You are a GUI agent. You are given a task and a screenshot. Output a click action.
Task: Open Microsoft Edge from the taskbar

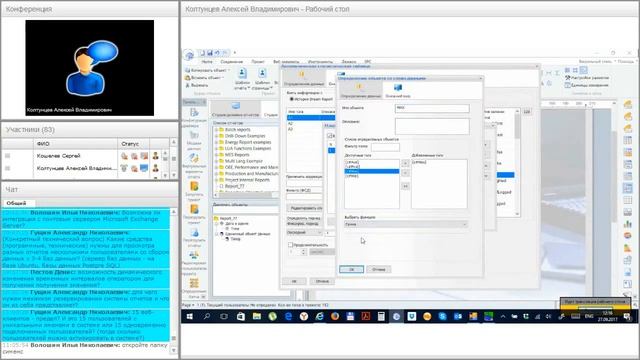289,316
